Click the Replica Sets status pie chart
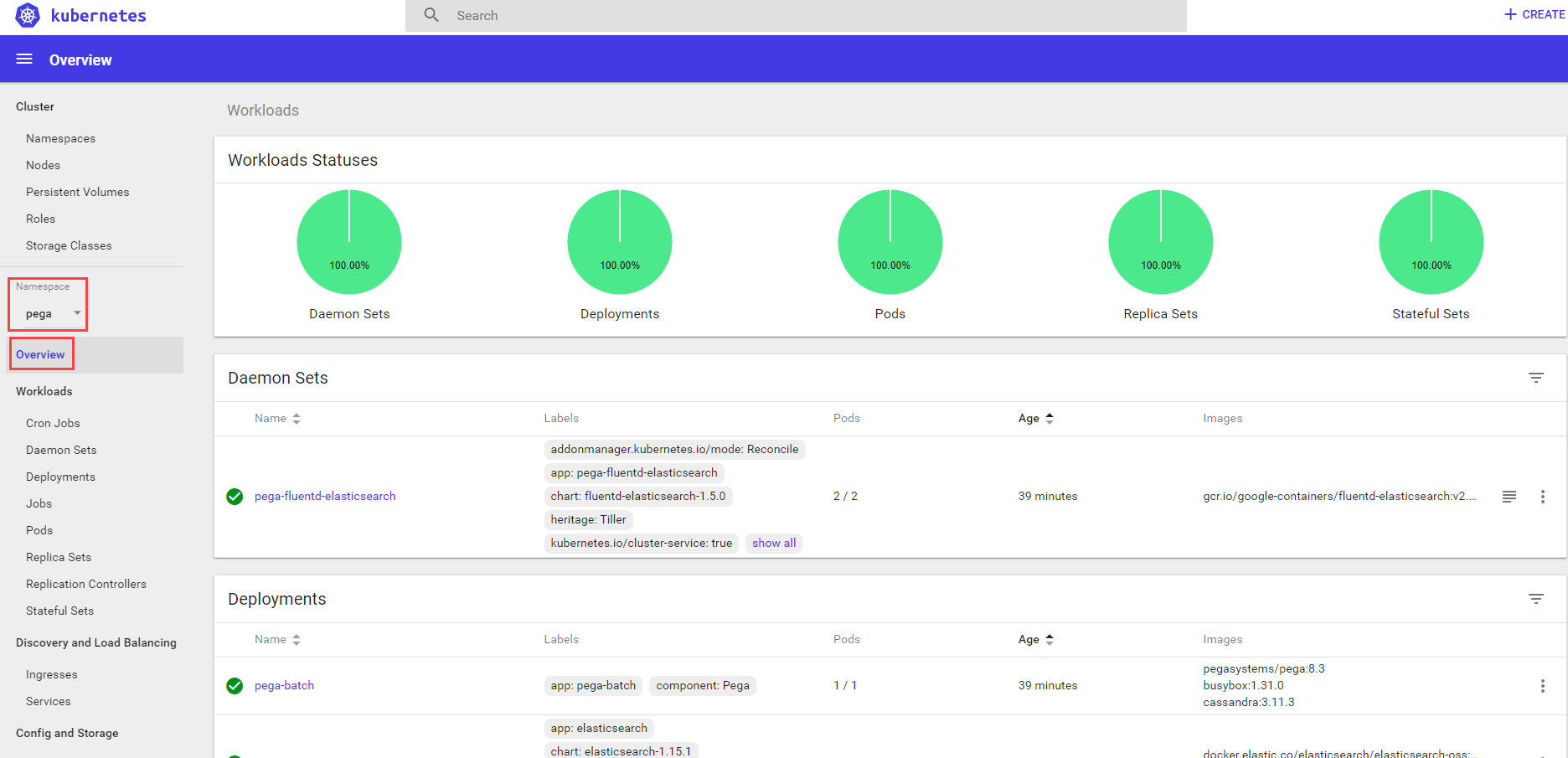Image resolution: width=1568 pixels, height=758 pixels. tap(1161, 242)
